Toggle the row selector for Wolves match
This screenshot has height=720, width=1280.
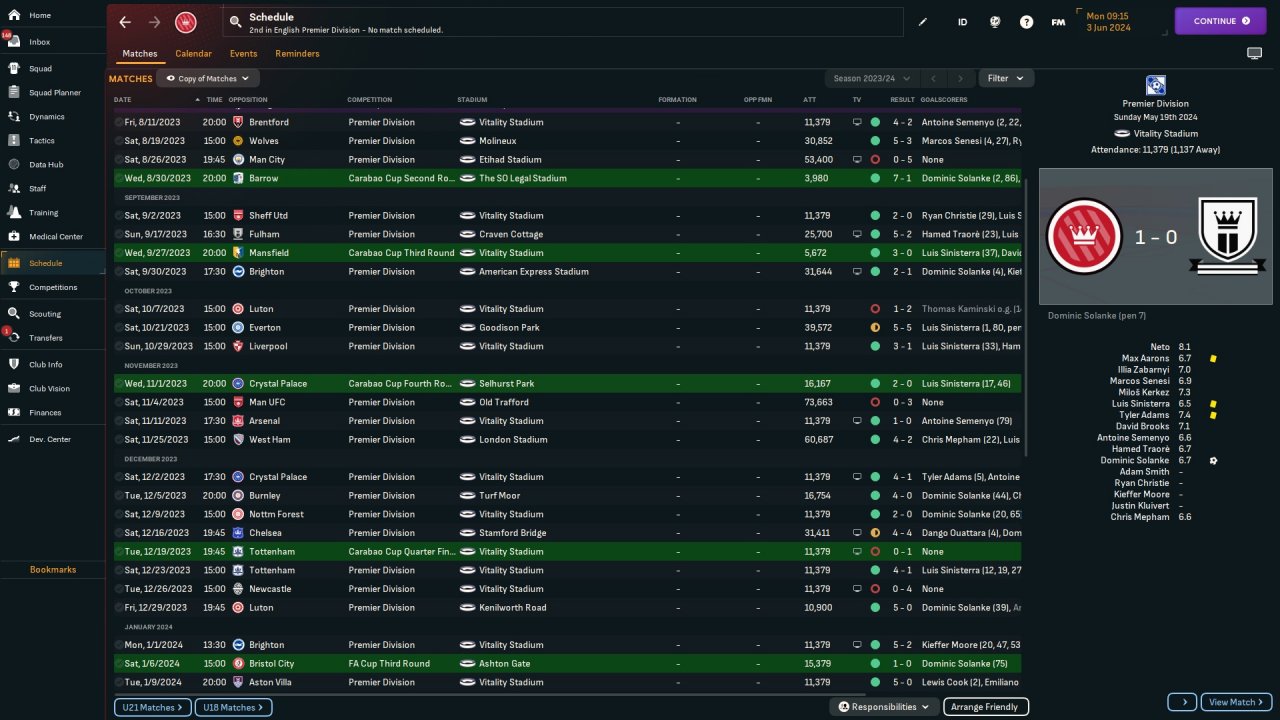click(119, 141)
